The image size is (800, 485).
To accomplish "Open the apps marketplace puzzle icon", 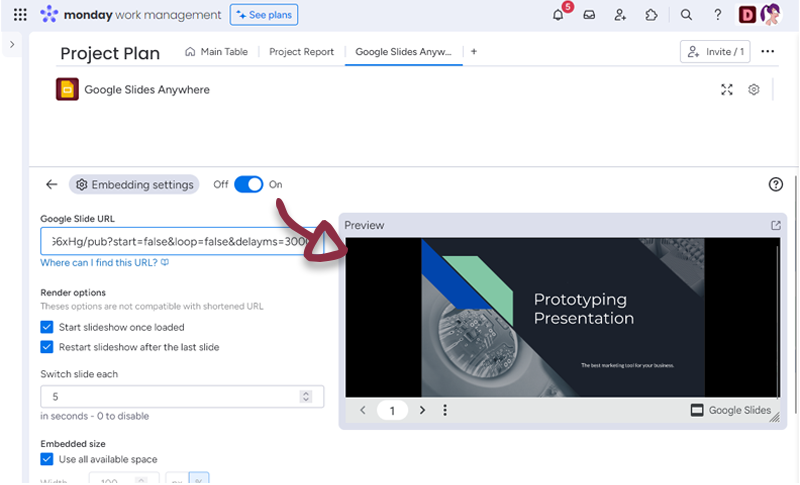I will tap(652, 15).
